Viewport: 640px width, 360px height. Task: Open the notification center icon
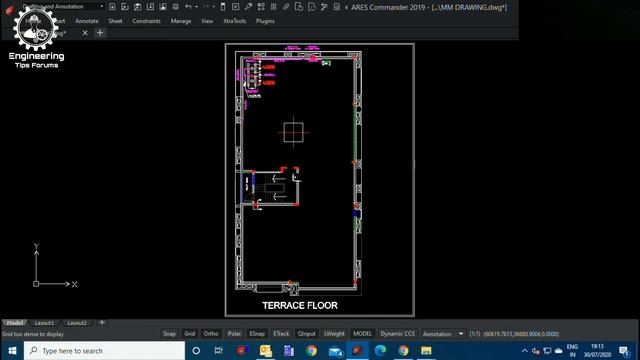pos(624,351)
